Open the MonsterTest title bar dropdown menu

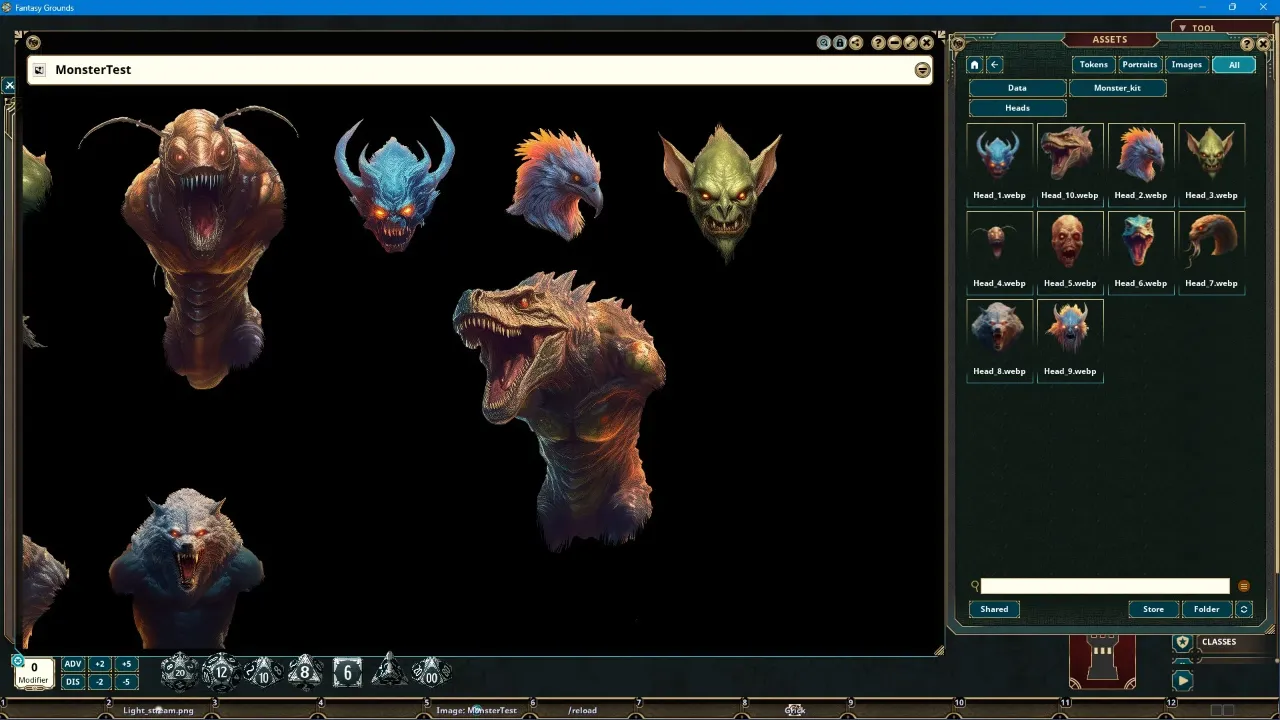click(x=922, y=70)
